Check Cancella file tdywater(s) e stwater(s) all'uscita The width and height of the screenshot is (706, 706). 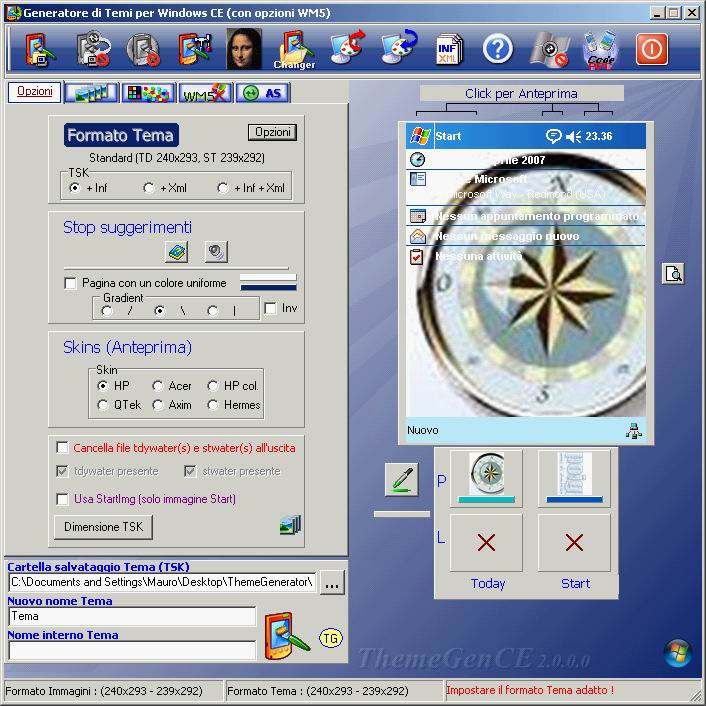point(63,448)
